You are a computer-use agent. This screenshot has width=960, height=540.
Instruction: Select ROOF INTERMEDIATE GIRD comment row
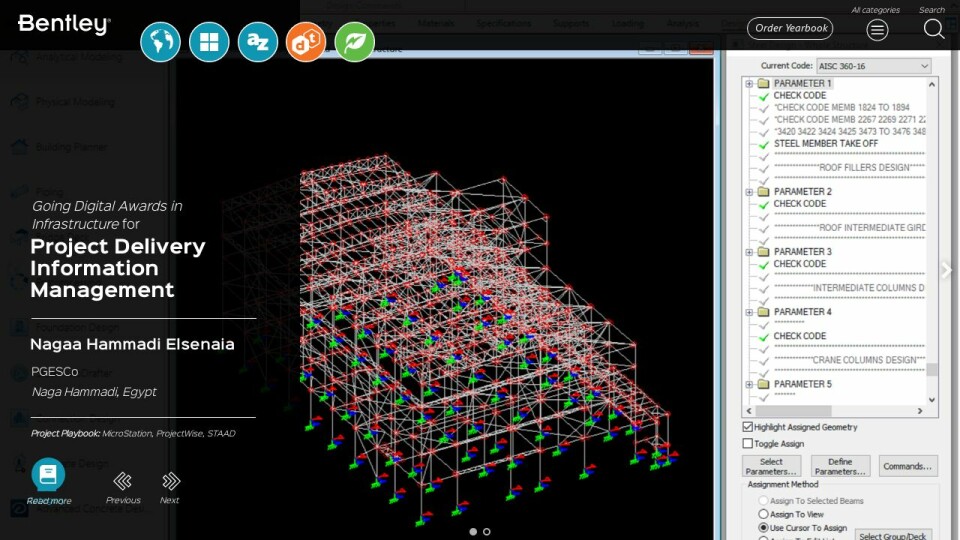(x=849, y=228)
